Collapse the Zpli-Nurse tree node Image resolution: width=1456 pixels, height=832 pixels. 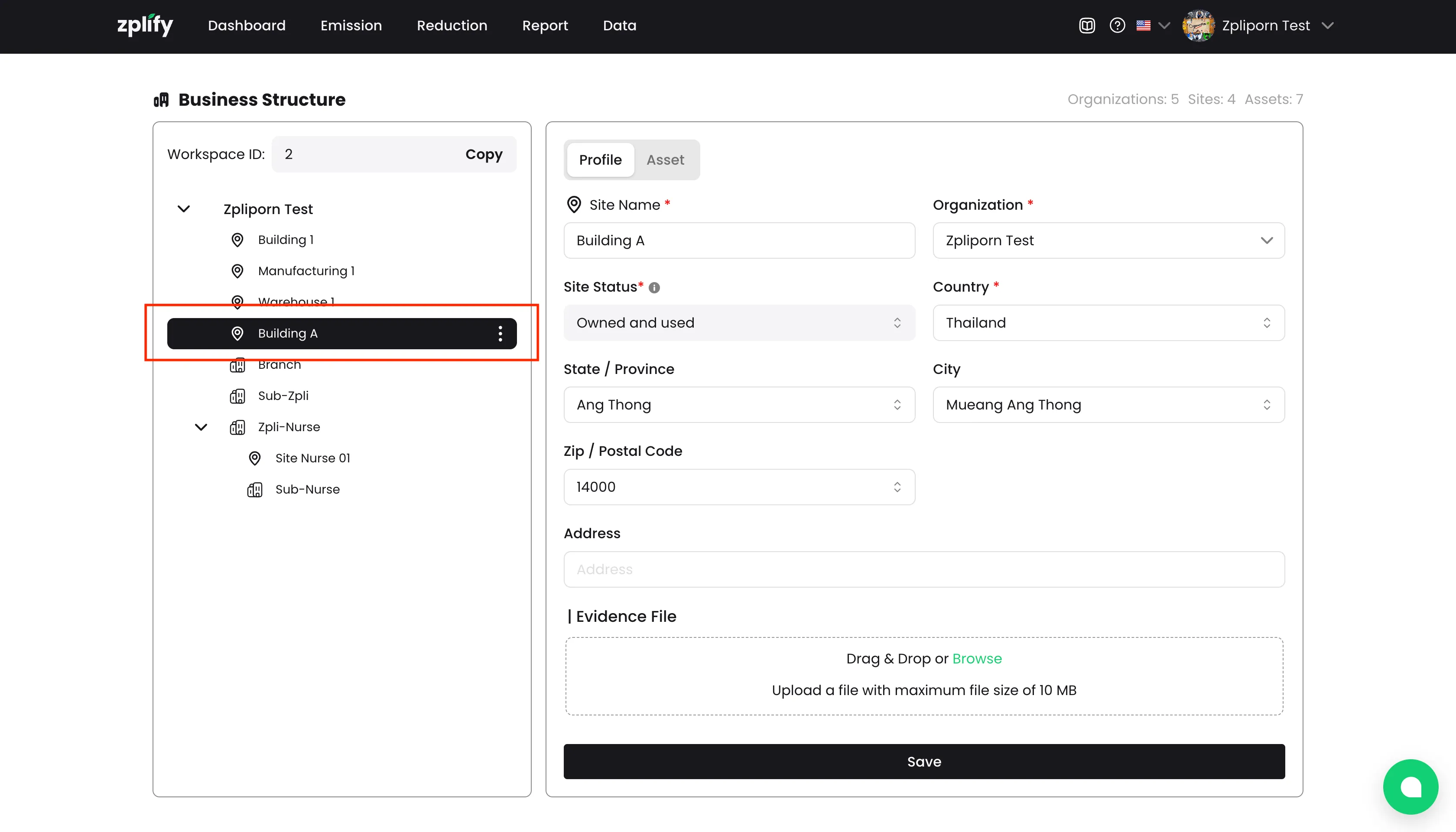pyautogui.click(x=201, y=427)
